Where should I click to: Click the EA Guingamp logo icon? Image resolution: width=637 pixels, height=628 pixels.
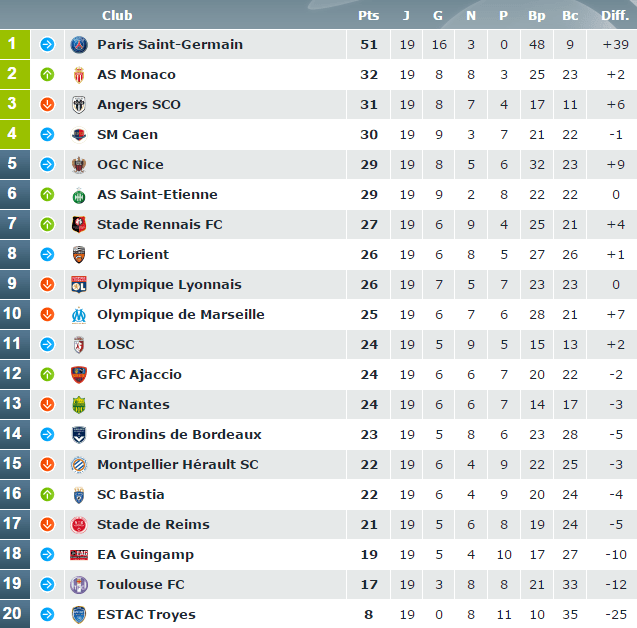point(79,554)
